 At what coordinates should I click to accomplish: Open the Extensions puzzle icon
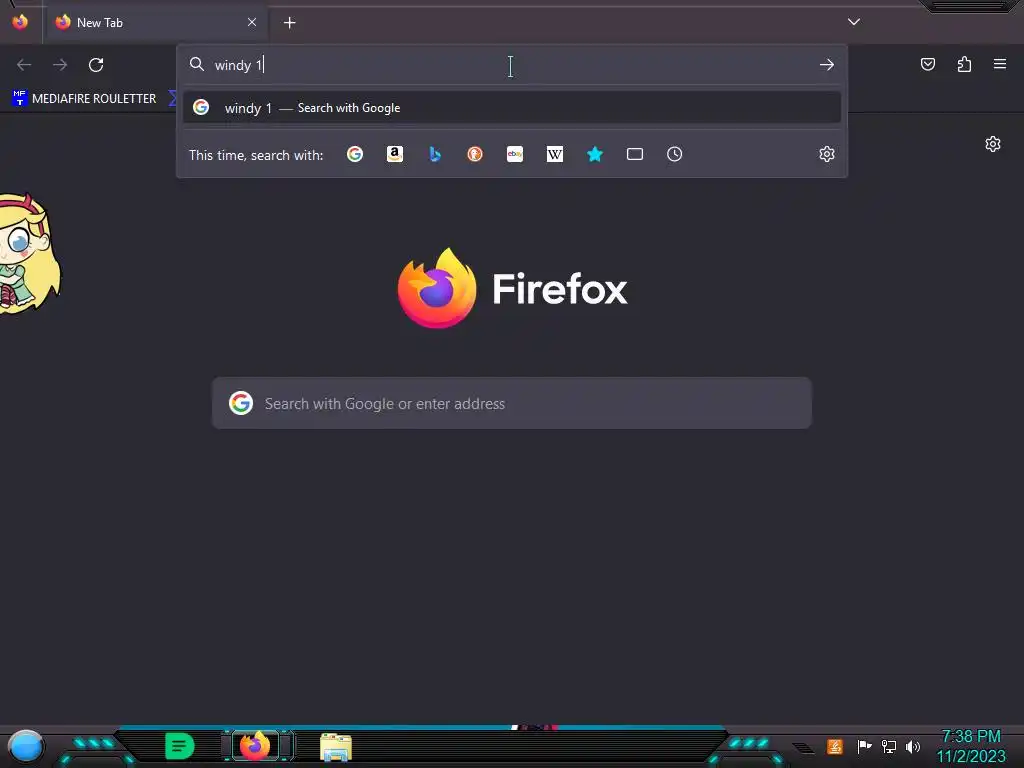click(x=964, y=64)
